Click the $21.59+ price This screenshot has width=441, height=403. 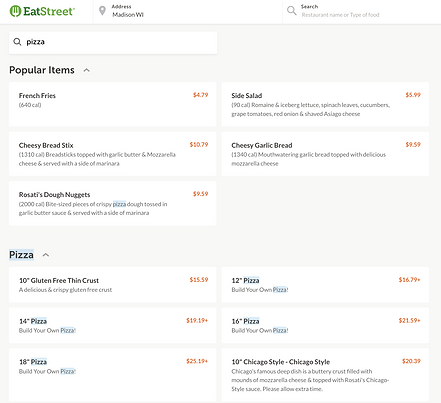tap(410, 321)
